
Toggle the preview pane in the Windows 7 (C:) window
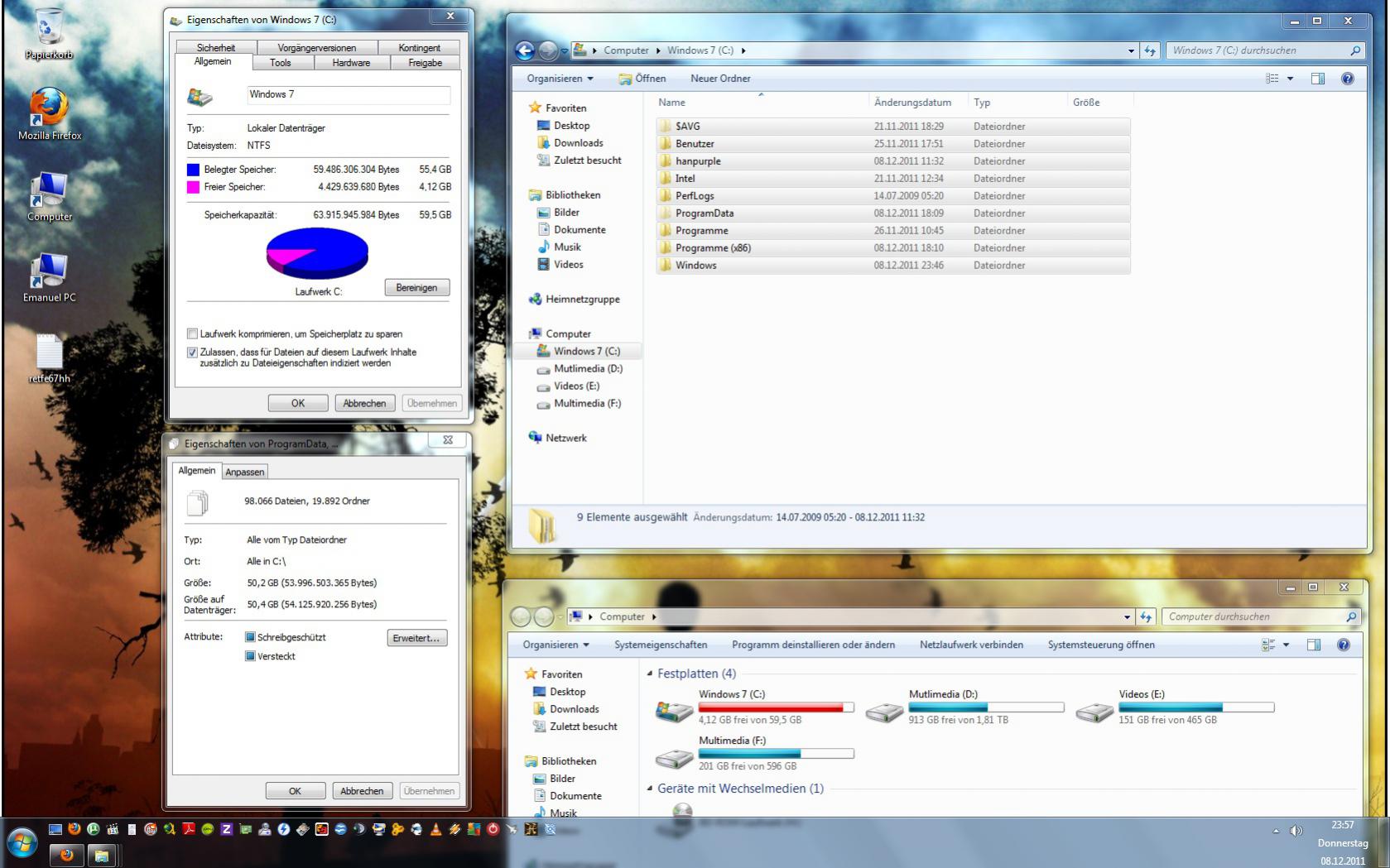click(1318, 79)
